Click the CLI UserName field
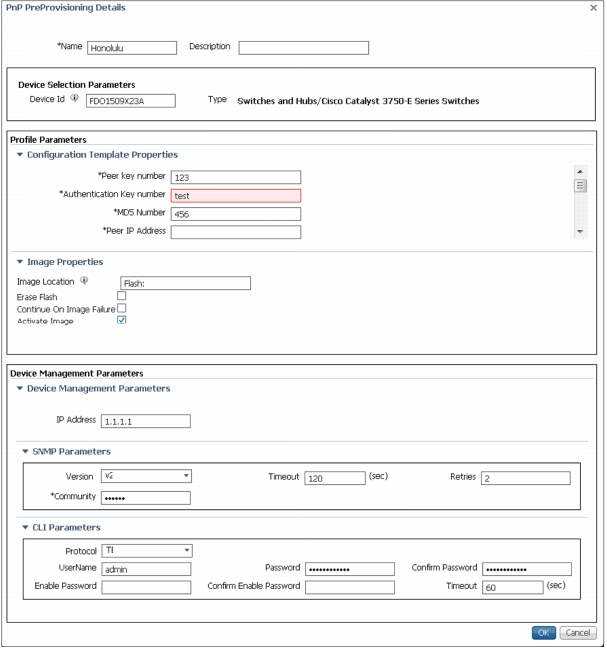 (146, 570)
